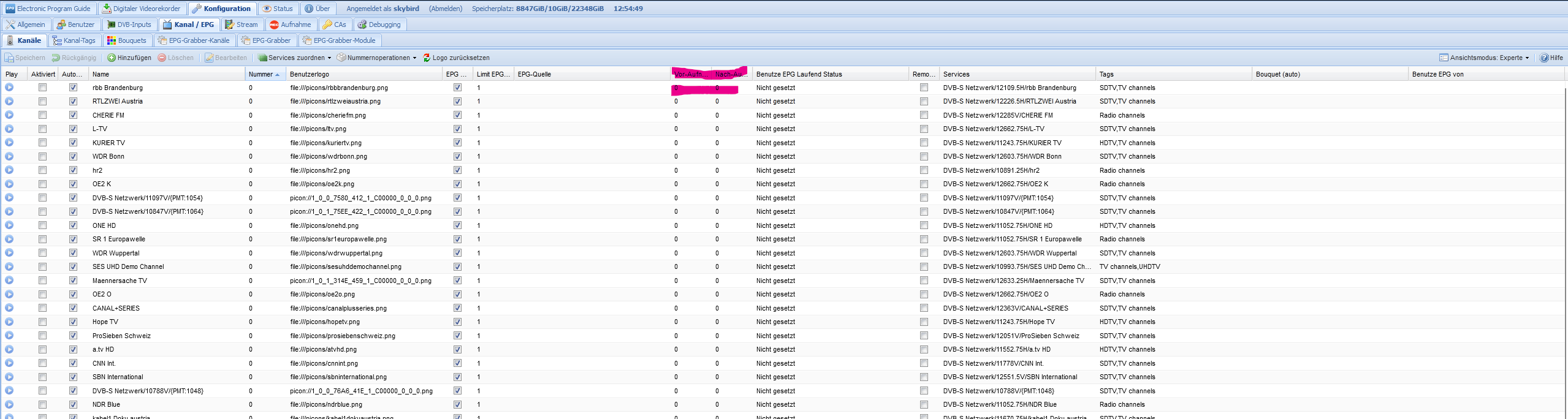
Task: Click the Speichern save icon button
Action: click(x=25, y=58)
